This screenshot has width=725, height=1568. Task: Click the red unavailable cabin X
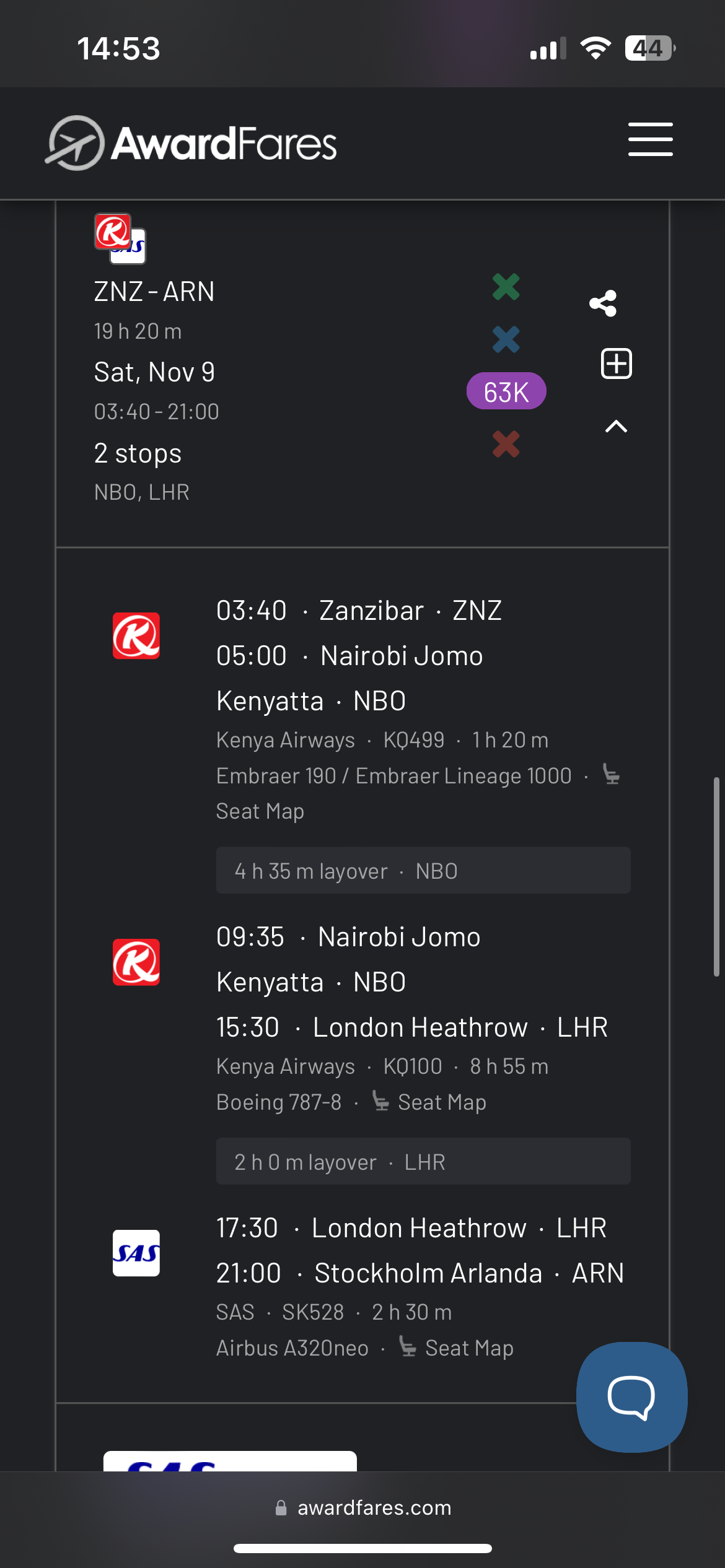[506, 444]
